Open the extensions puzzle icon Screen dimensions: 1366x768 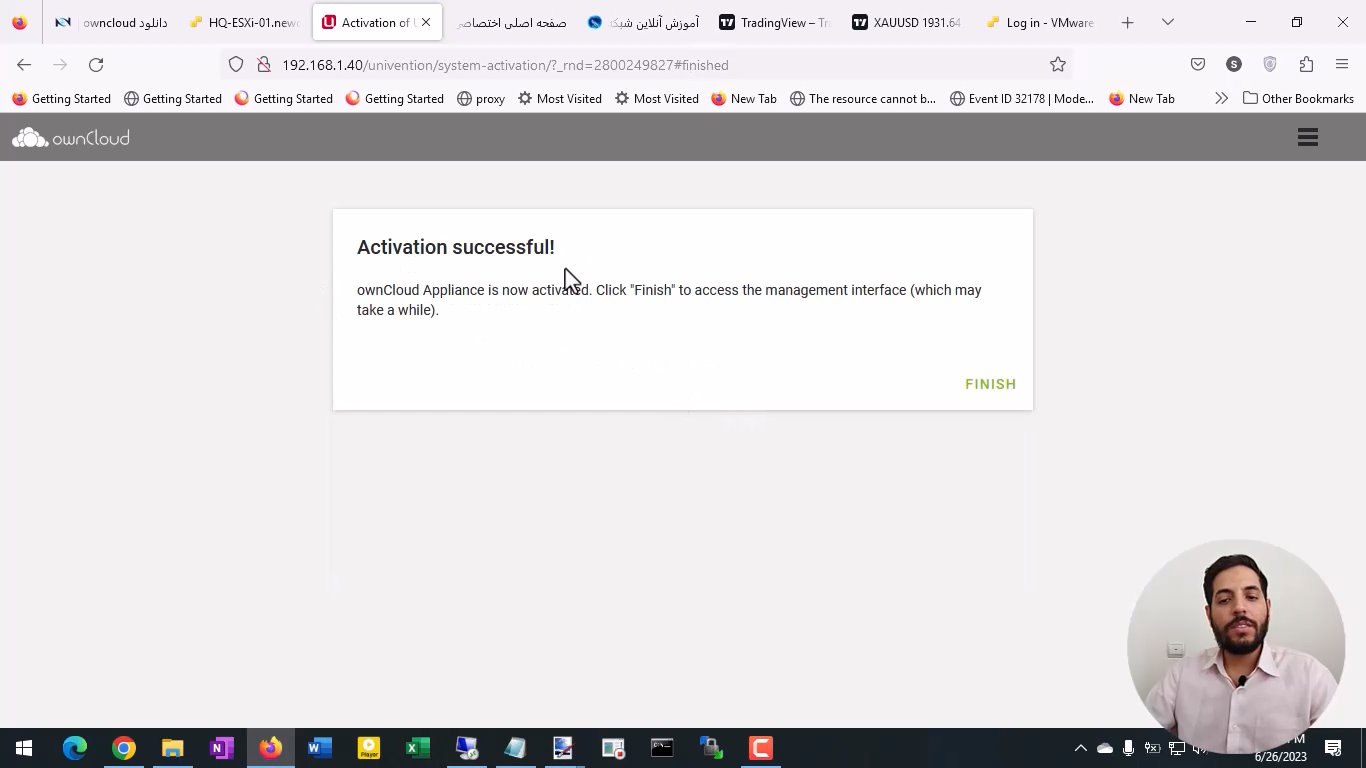pyautogui.click(x=1306, y=65)
